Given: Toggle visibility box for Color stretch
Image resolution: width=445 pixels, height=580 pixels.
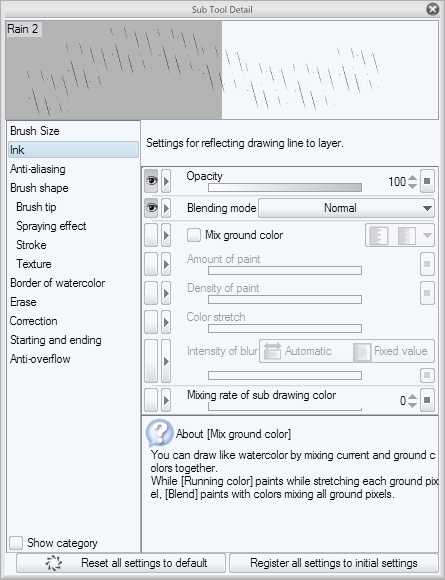Looking at the screenshot, I should pyautogui.click(x=151, y=322).
